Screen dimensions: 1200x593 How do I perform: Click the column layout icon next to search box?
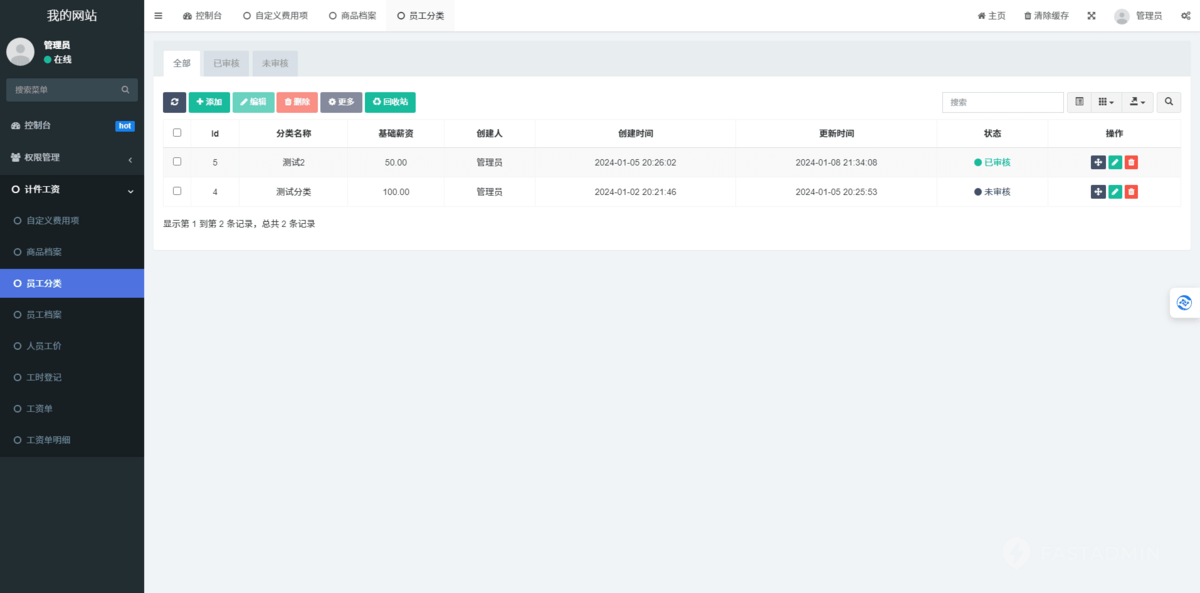coord(1079,102)
